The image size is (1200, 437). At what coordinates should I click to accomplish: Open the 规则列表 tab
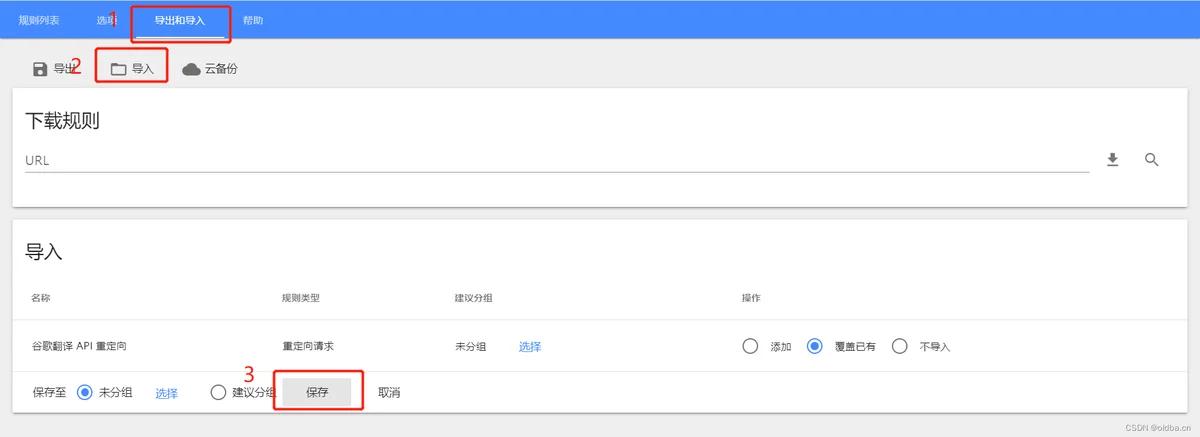(39, 20)
